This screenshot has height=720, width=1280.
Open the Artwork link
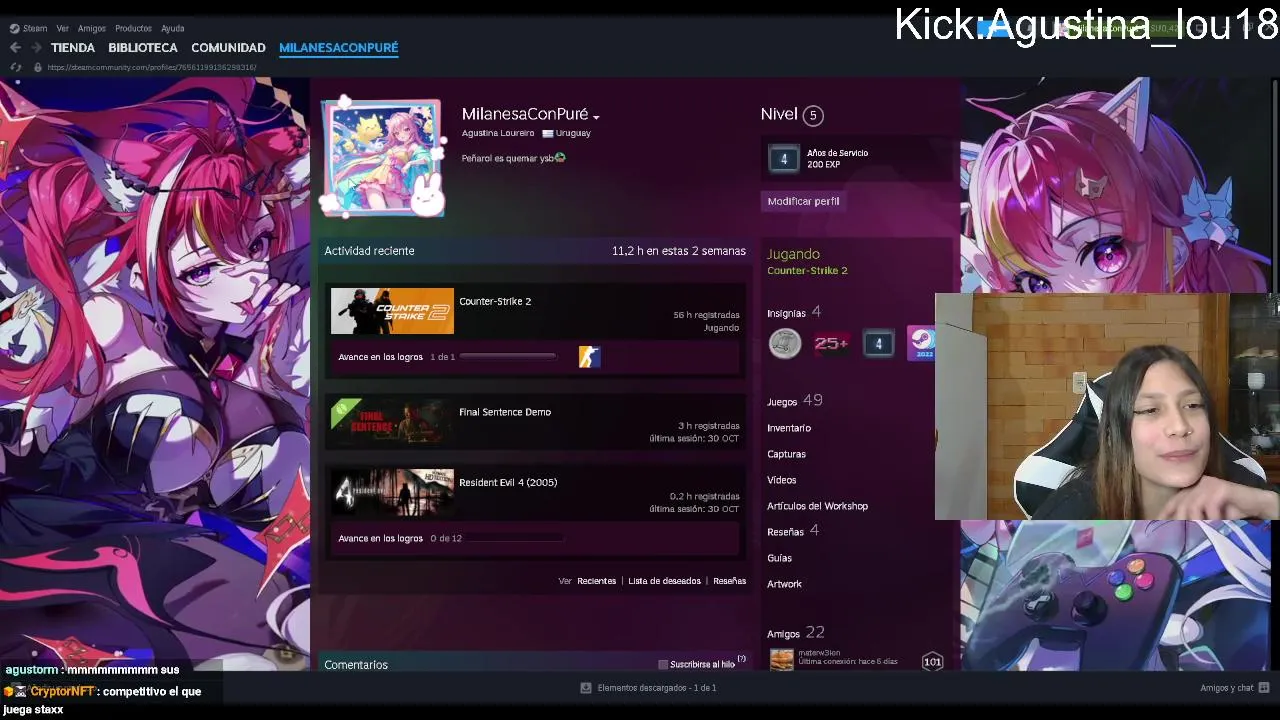[x=784, y=584]
